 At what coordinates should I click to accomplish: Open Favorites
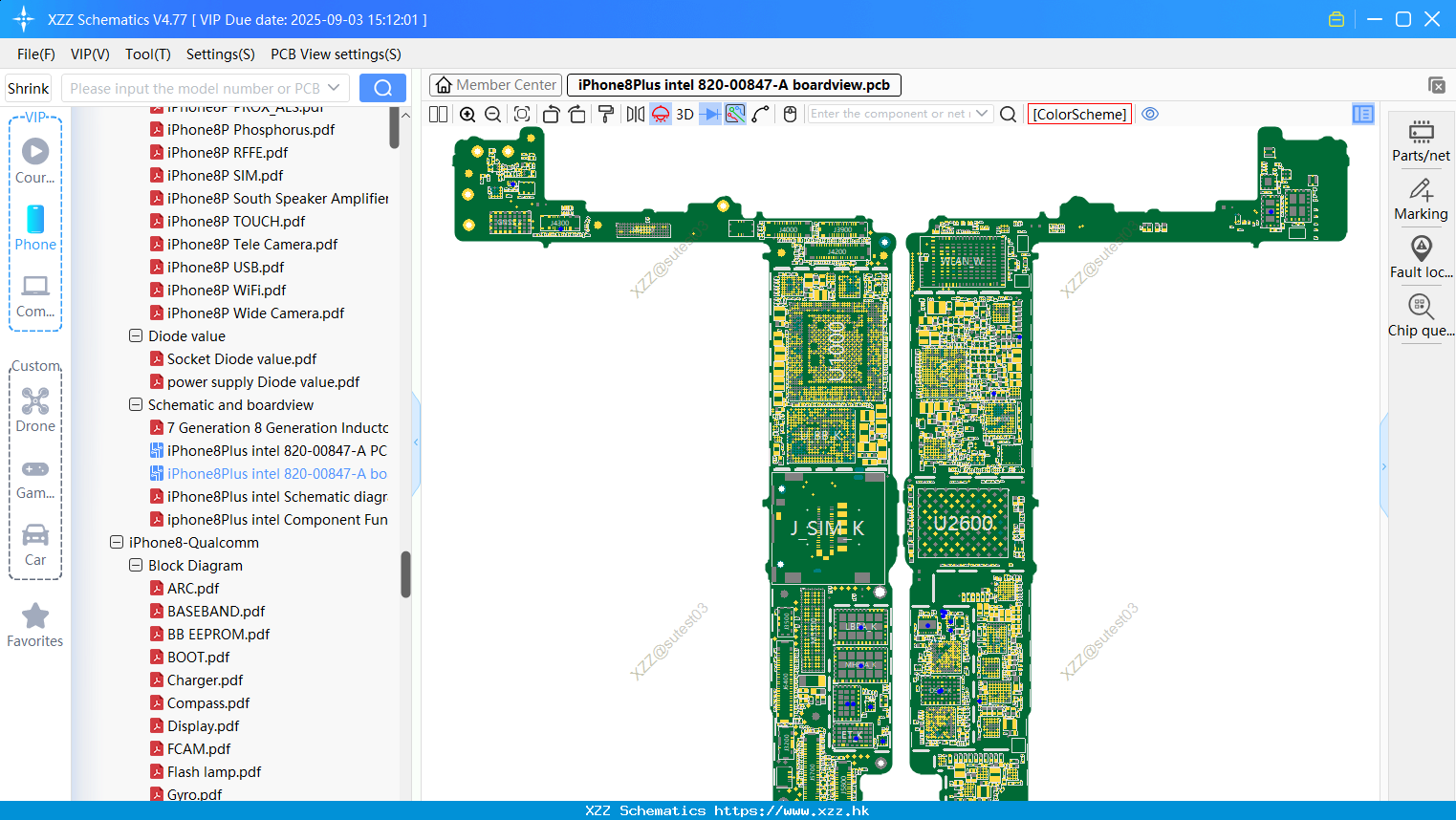35,626
